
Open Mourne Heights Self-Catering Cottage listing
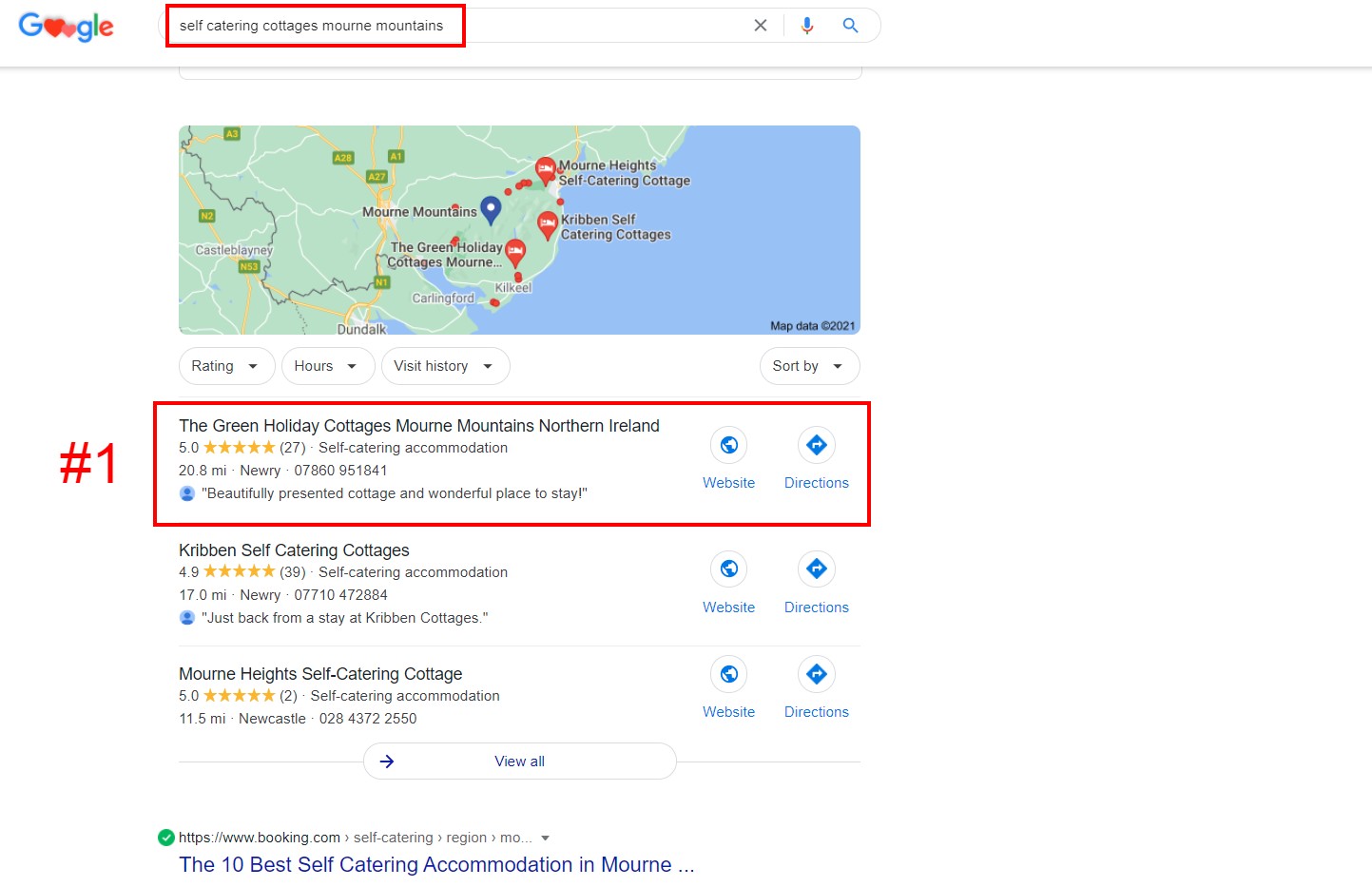[320, 674]
